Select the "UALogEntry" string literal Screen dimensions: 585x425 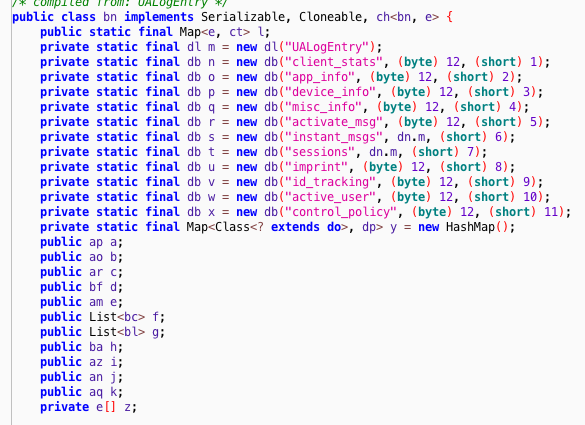[x=328, y=47]
